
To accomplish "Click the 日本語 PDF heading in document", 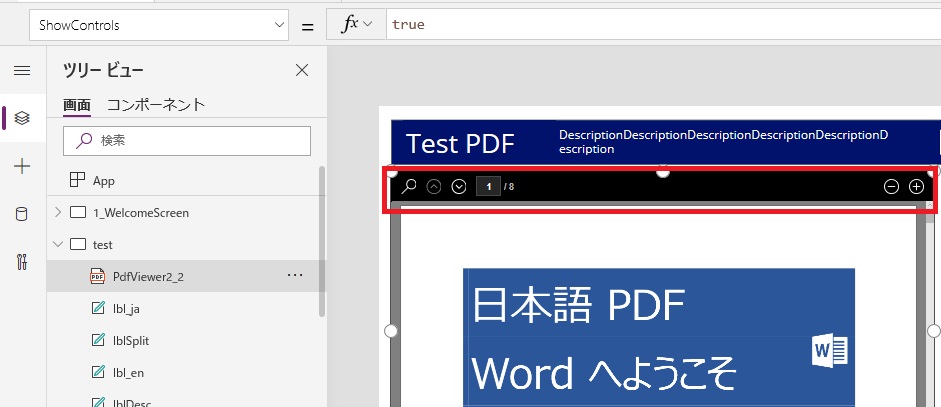I will coord(579,305).
